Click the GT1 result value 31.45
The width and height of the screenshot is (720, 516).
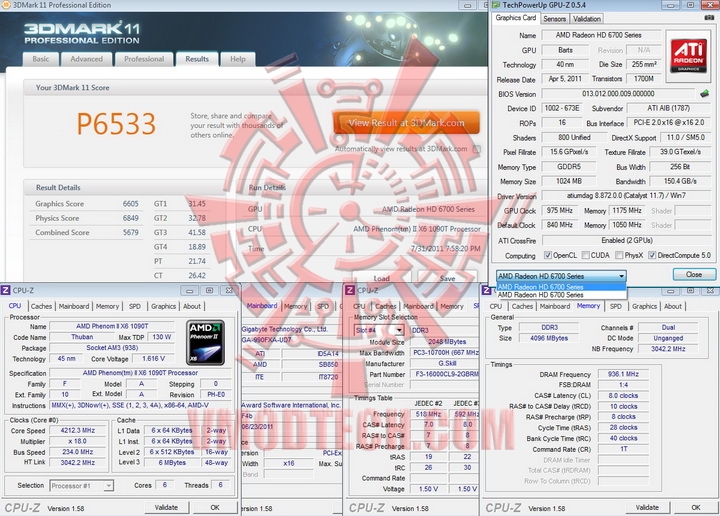point(197,203)
